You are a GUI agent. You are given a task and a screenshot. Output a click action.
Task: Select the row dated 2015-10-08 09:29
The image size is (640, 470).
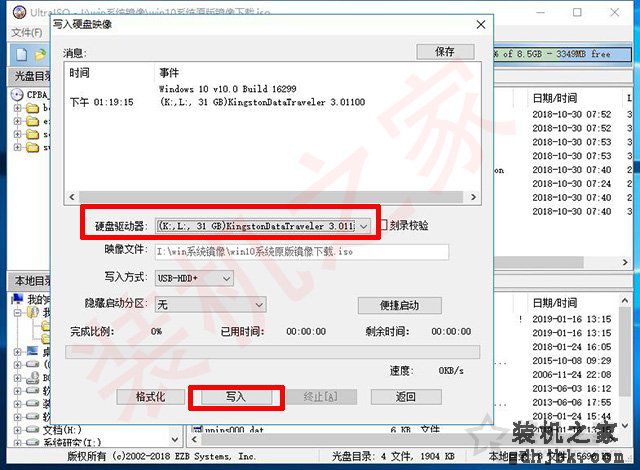click(x=571, y=361)
